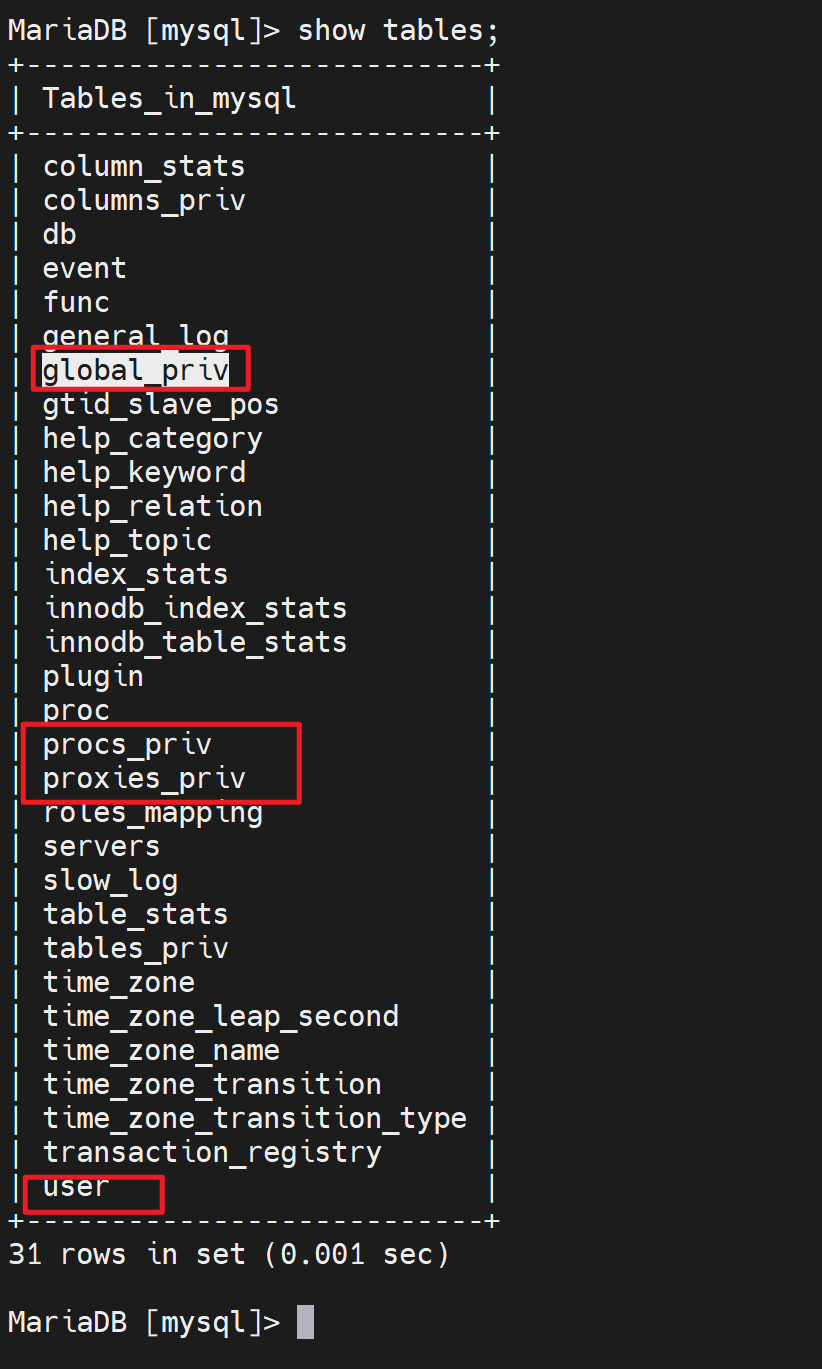Click the terminal cursor at the prompt
The width and height of the screenshot is (822, 1369).
click(305, 1322)
